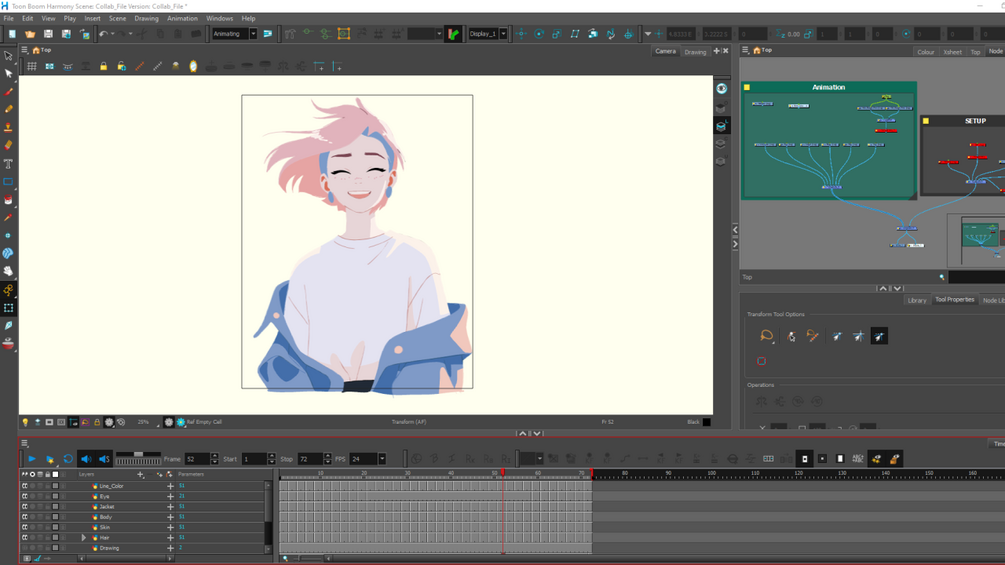Viewport: 1005px width, 565px height.
Task: Open the File menu
Action: (8, 19)
